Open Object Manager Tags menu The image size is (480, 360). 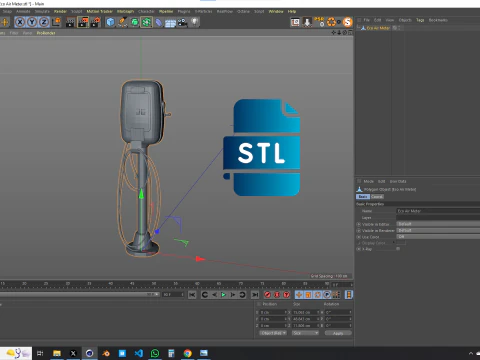point(420,20)
